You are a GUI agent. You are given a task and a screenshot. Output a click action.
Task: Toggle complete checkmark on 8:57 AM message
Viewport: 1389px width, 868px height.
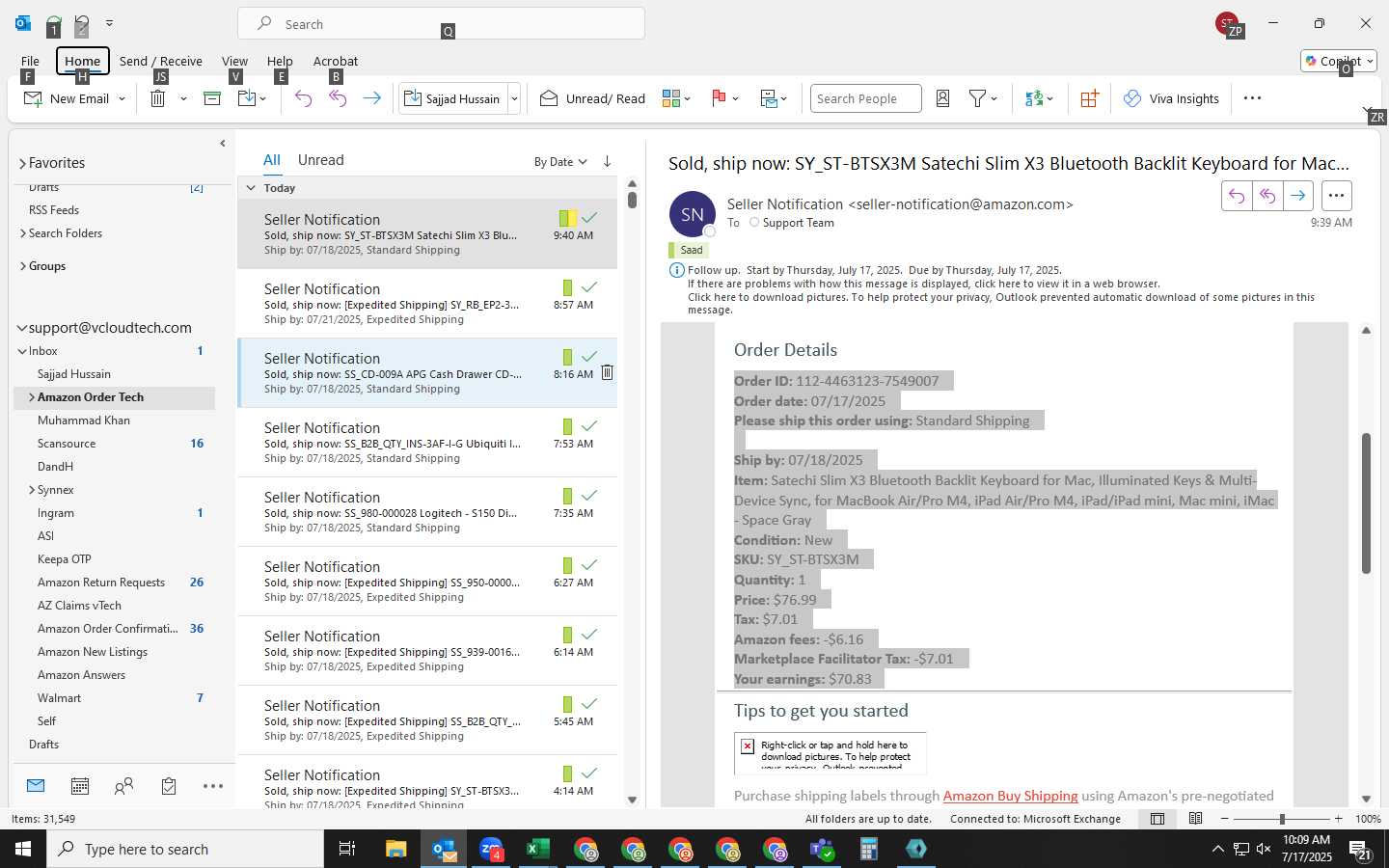(x=589, y=287)
